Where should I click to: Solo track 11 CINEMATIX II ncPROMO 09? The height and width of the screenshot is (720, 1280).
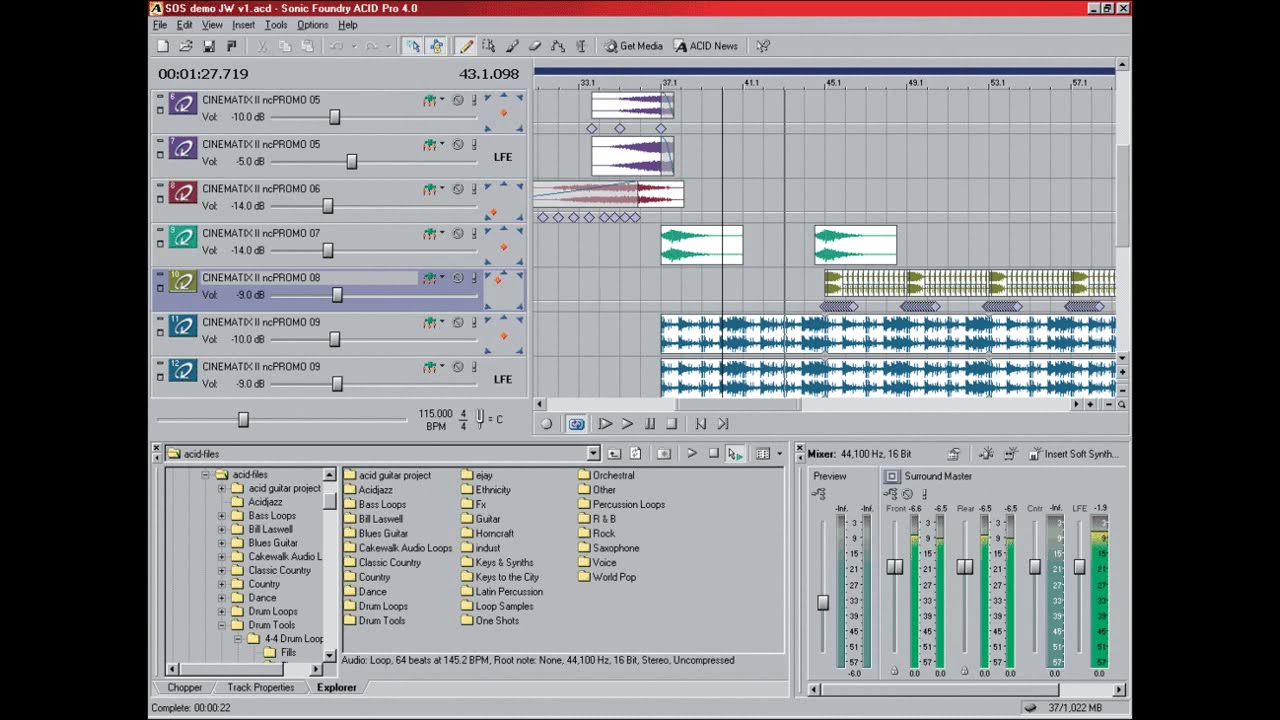pyautogui.click(x=474, y=323)
